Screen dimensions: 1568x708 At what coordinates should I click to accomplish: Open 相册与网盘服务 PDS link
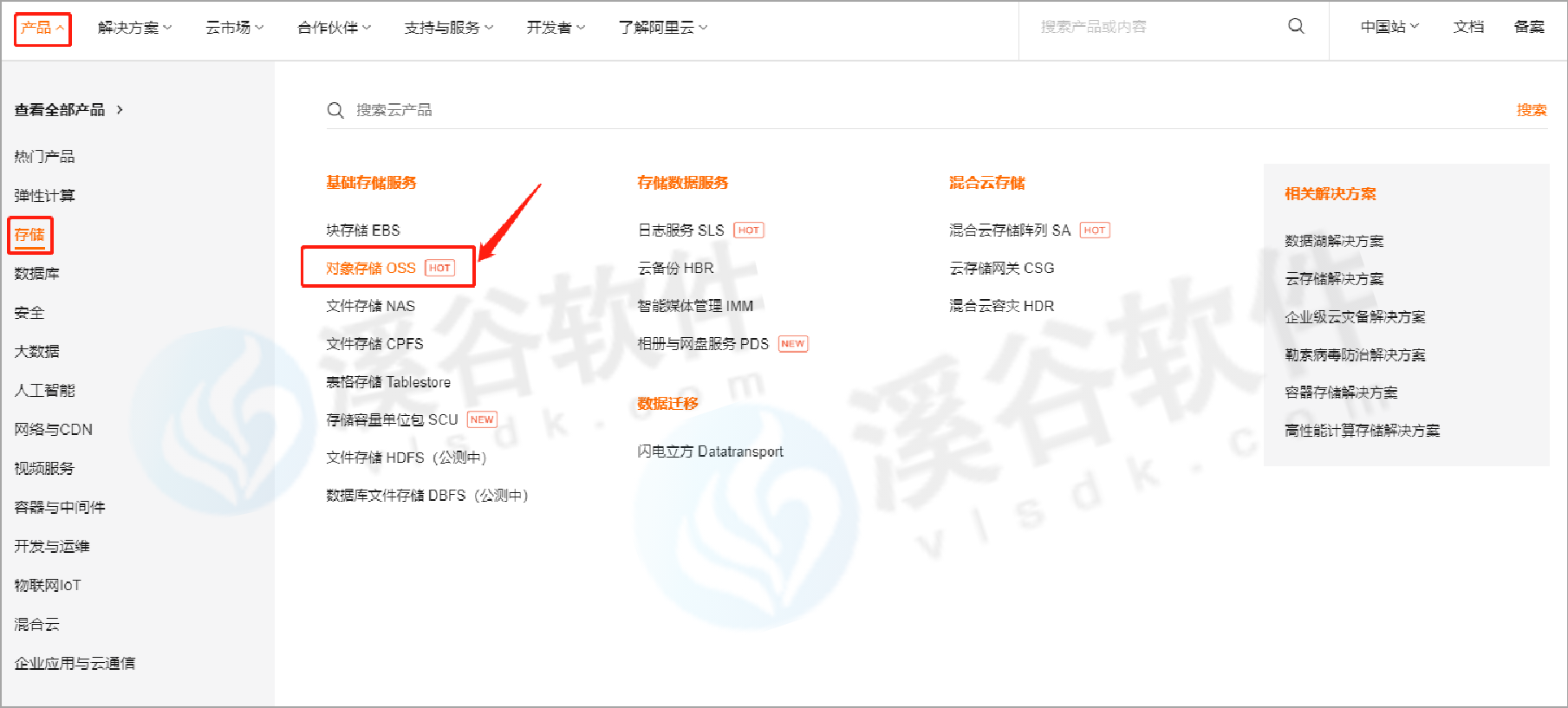tap(702, 344)
